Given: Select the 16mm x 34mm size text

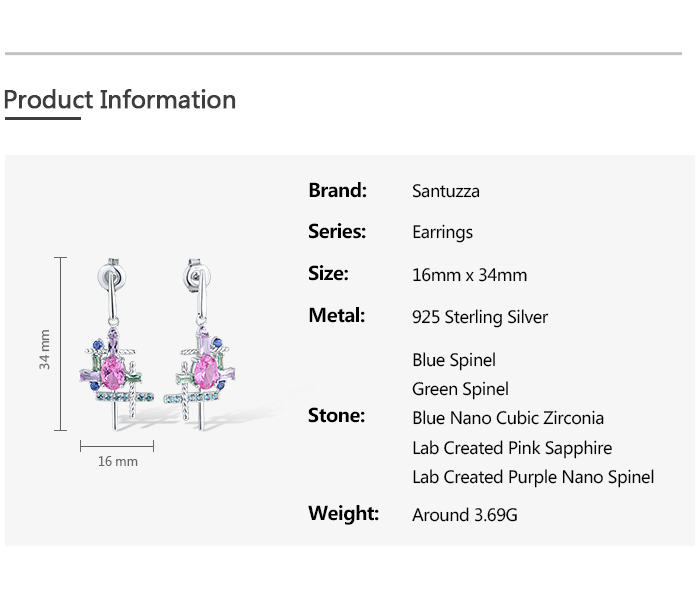Looking at the screenshot, I should [x=470, y=275].
